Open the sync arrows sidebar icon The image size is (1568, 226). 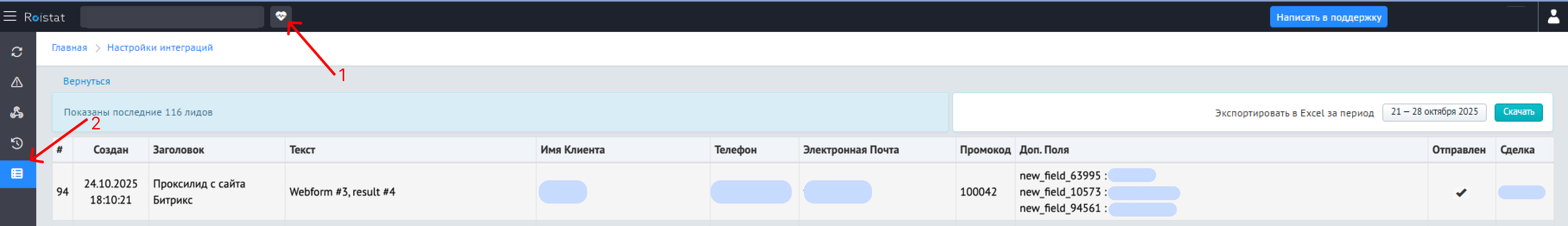click(x=17, y=52)
